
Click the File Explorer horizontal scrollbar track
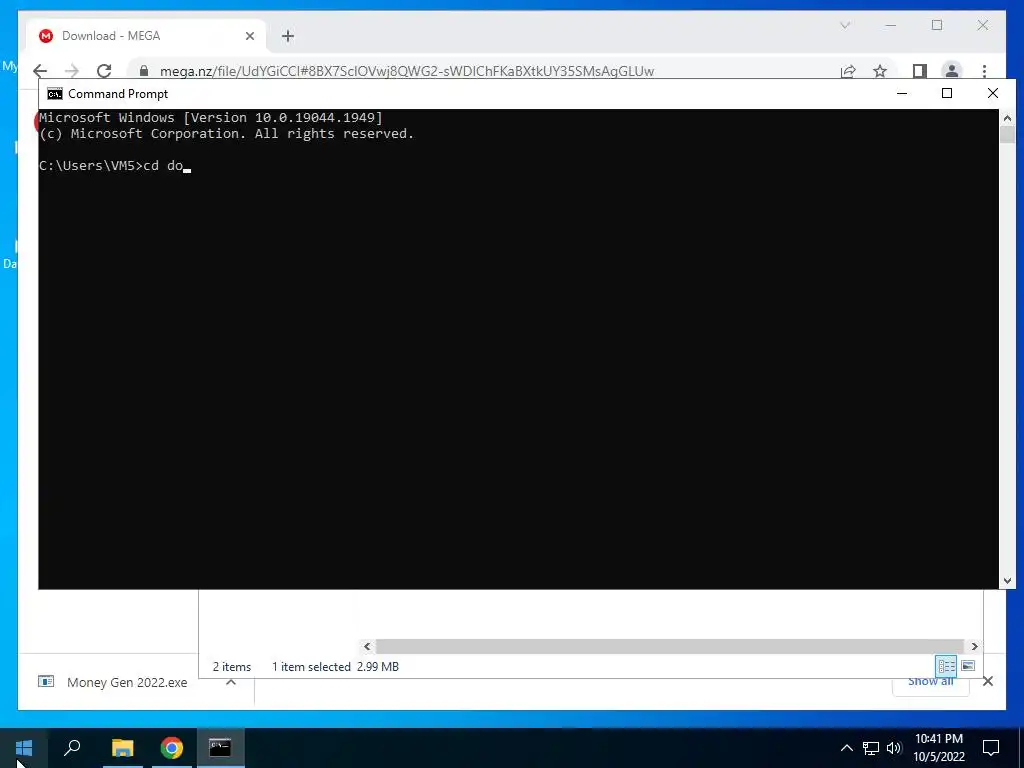point(670,647)
